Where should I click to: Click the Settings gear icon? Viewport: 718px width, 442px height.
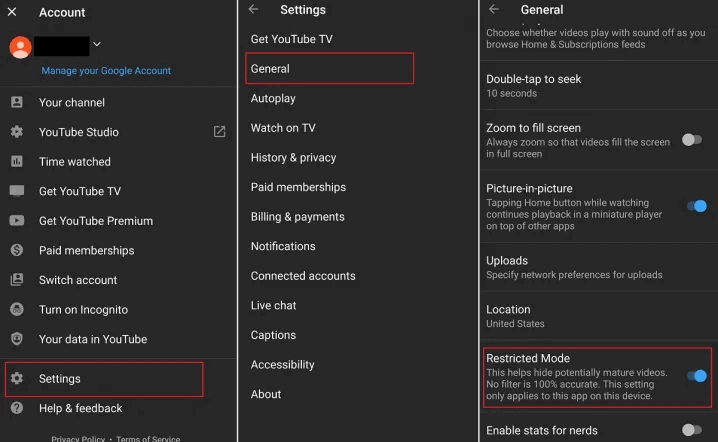(17, 379)
